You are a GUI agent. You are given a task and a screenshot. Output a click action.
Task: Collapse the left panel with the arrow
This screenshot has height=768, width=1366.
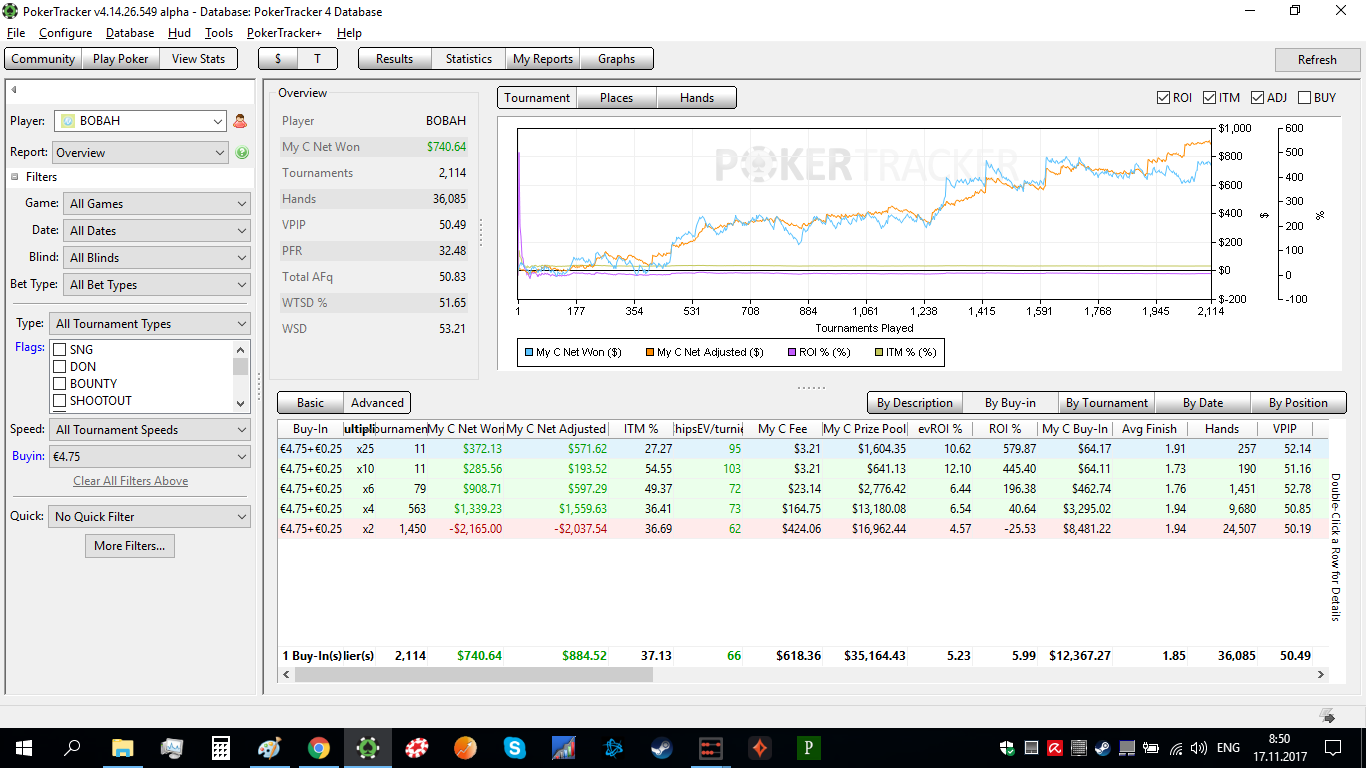14,91
